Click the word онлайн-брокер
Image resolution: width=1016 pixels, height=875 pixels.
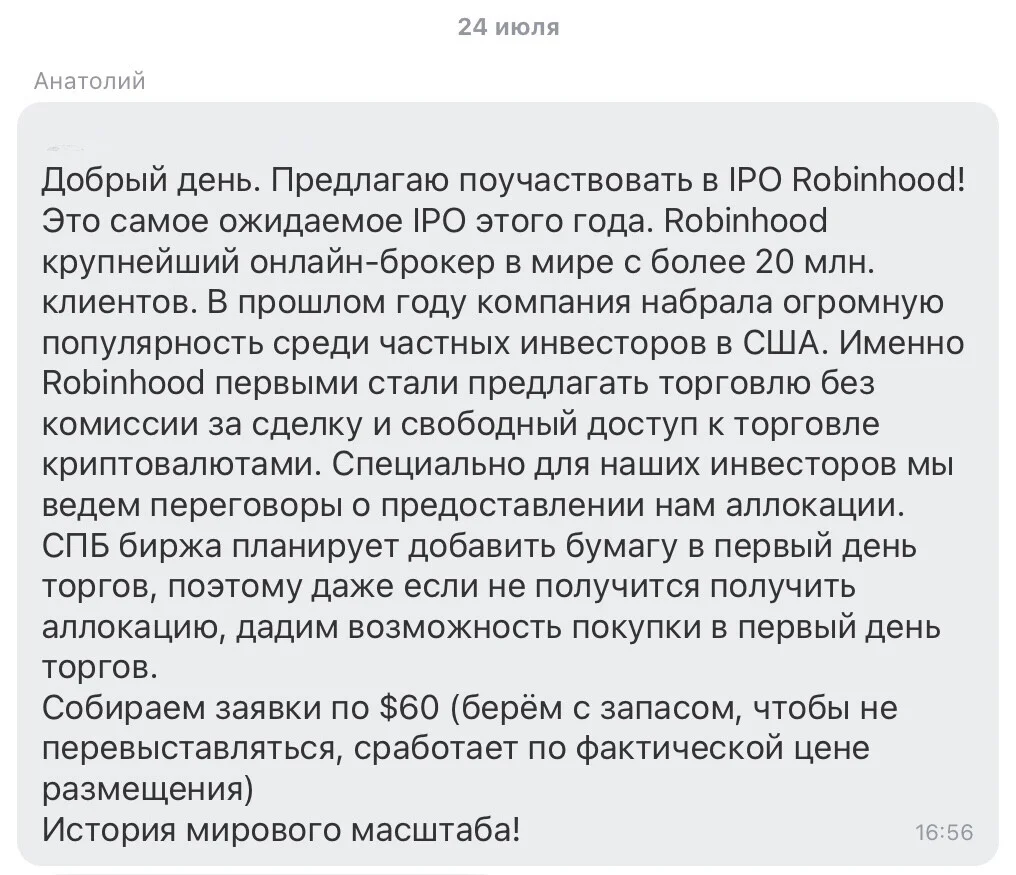(369, 262)
